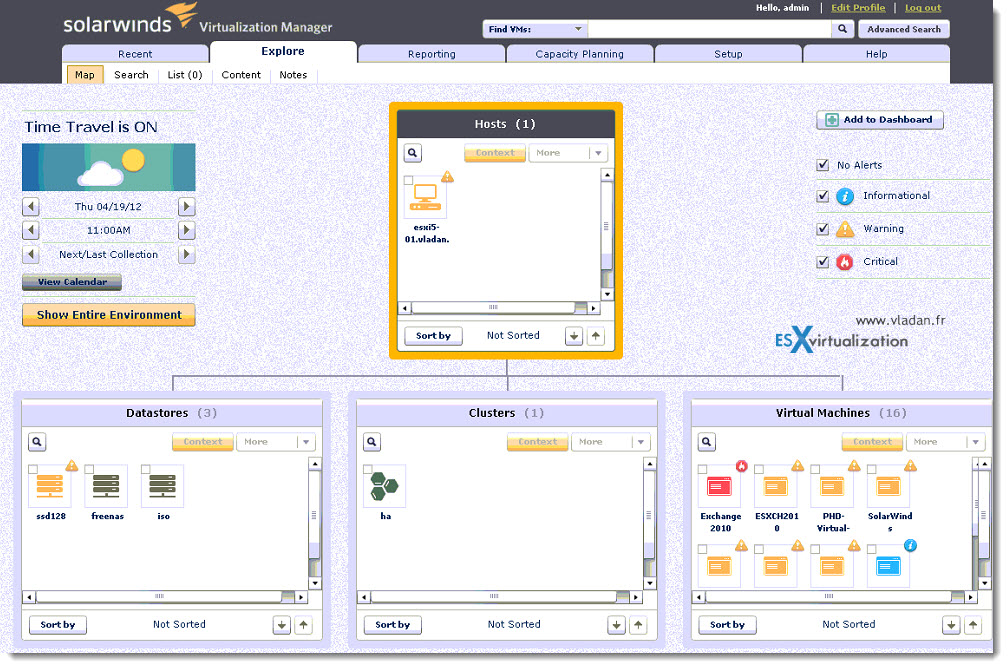Jump to last collection arrow
Image resolution: width=1008 pixels, height=668 pixels.
tap(31, 254)
